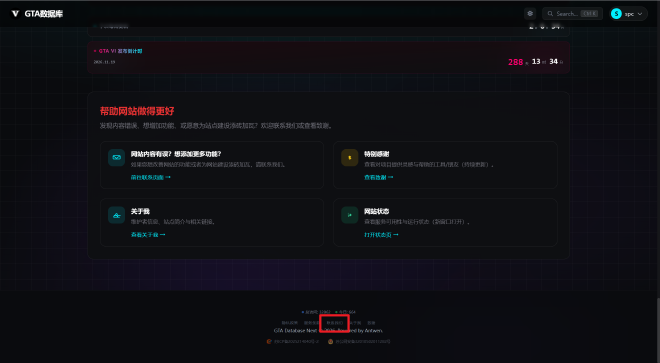This screenshot has height=363, width=660.
Task: Follow the 打开状态页 link
Action: (x=381, y=235)
